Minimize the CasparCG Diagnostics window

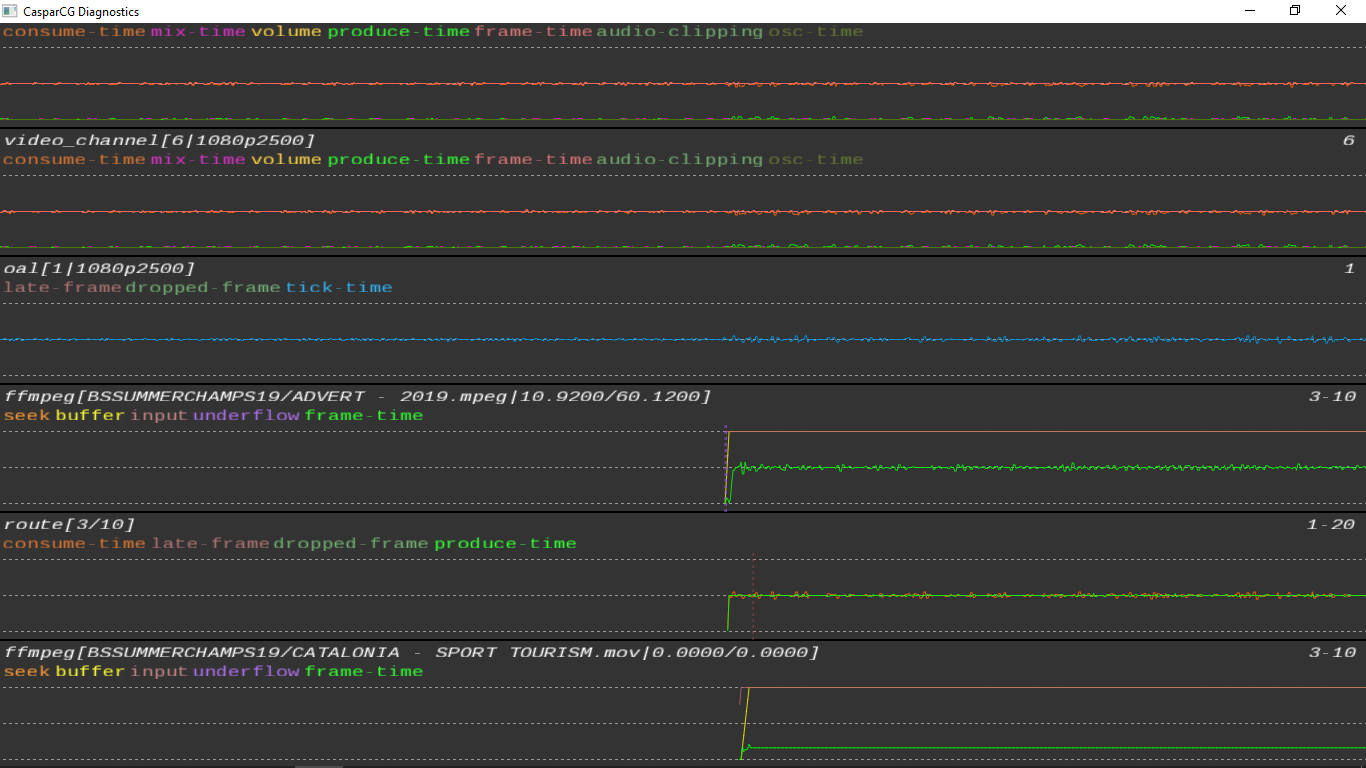pyautogui.click(x=1250, y=11)
